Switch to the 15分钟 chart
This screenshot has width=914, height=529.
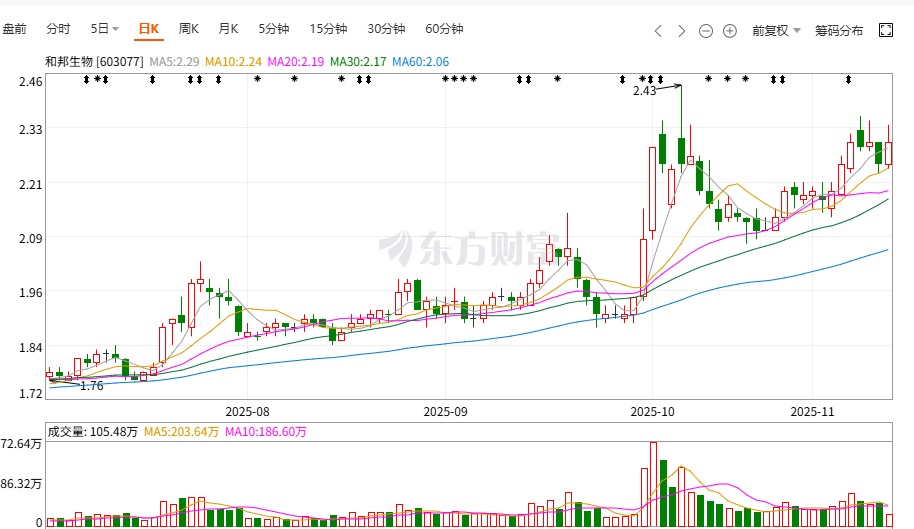(x=328, y=29)
